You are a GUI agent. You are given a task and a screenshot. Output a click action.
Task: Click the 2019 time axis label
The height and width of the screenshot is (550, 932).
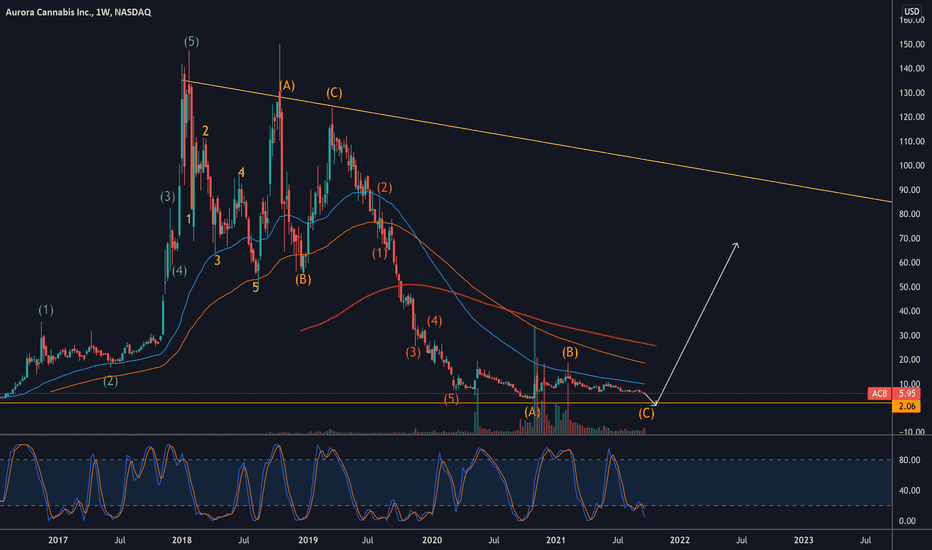pyautogui.click(x=307, y=540)
